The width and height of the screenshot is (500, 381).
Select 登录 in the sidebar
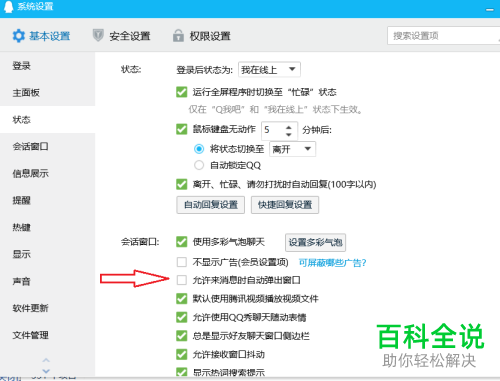[x=47, y=66]
